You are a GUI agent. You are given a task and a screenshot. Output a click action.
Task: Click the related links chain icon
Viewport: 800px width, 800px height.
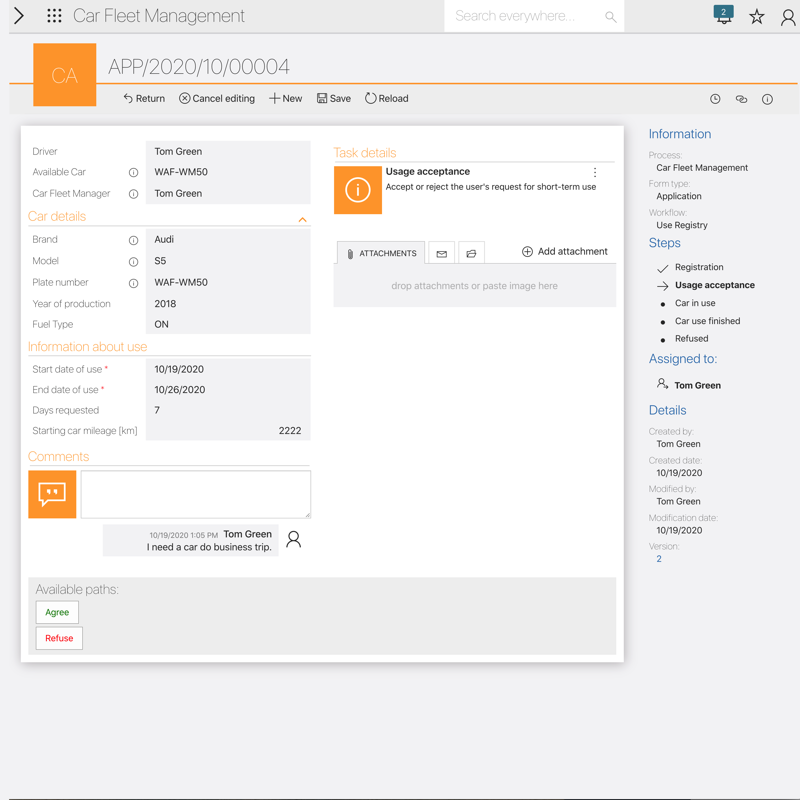pos(741,99)
